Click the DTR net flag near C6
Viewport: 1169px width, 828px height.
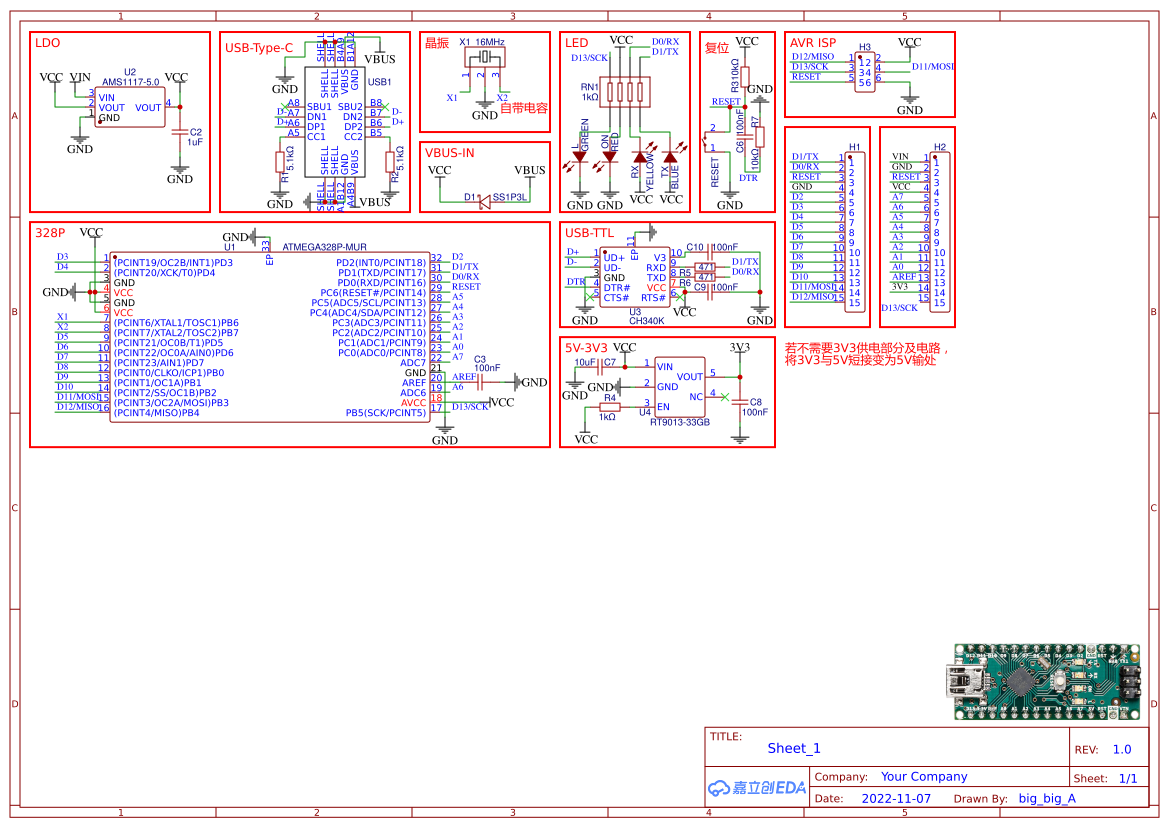coord(748,177)
